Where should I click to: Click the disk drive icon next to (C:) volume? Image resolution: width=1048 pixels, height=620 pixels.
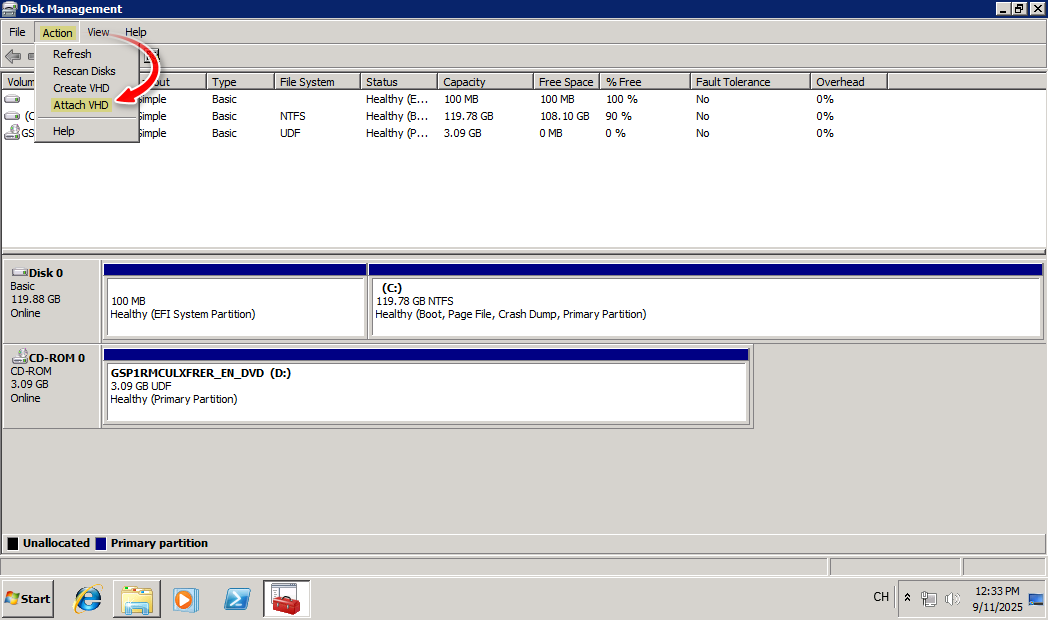11,115
